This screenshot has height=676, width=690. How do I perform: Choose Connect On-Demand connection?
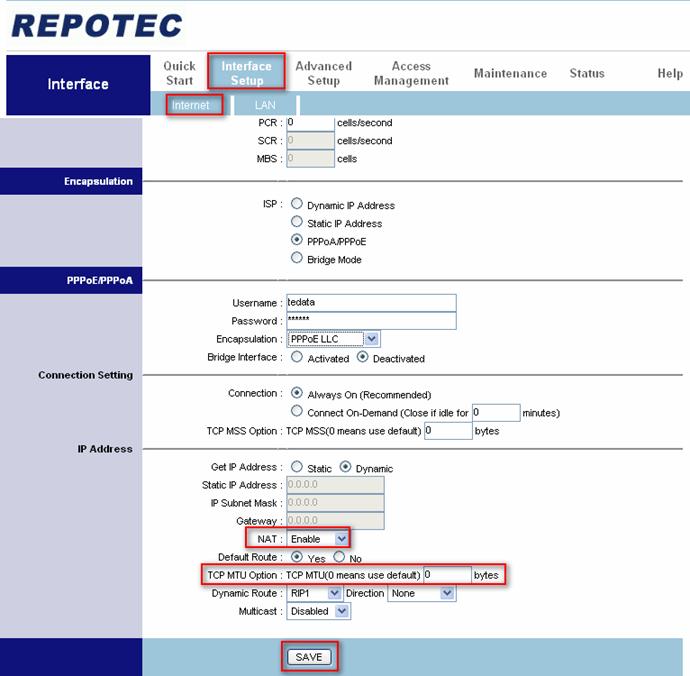tap(297, 411)
